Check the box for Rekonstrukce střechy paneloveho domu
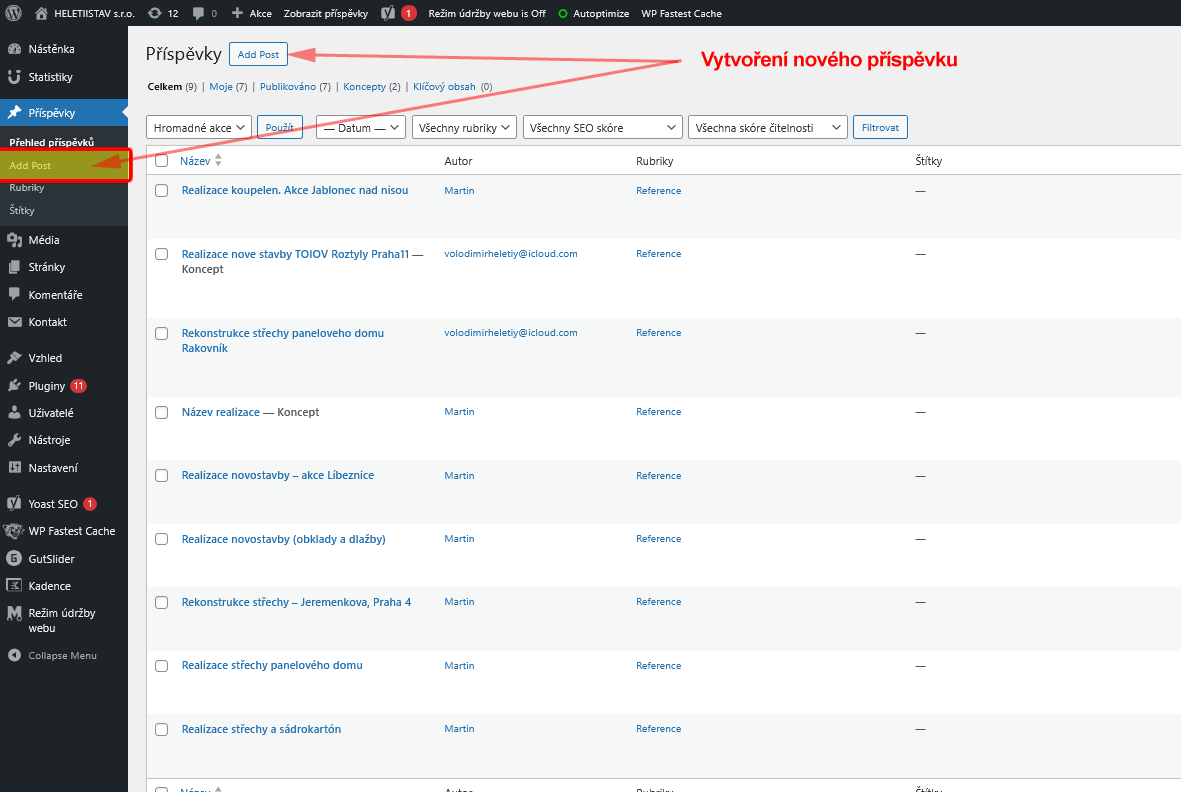The height and width of the screenshot is (792, 1181). (x=161, y=333)
